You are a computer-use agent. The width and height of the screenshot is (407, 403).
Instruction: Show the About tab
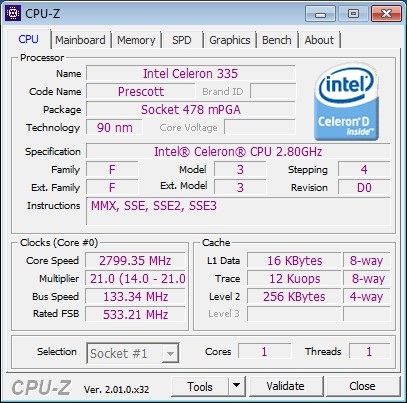pyautogui.click(x=319, y=40)
